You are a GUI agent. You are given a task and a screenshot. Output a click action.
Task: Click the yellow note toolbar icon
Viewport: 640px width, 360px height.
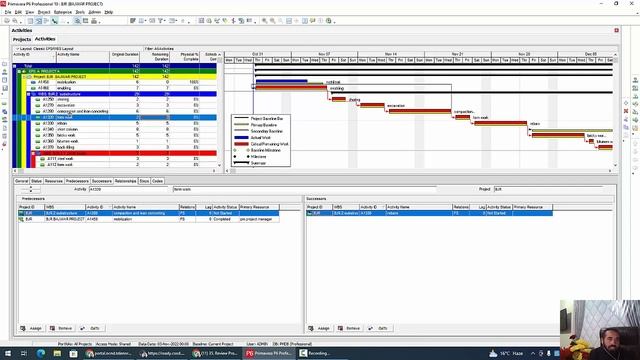click(x=313, y=21)
